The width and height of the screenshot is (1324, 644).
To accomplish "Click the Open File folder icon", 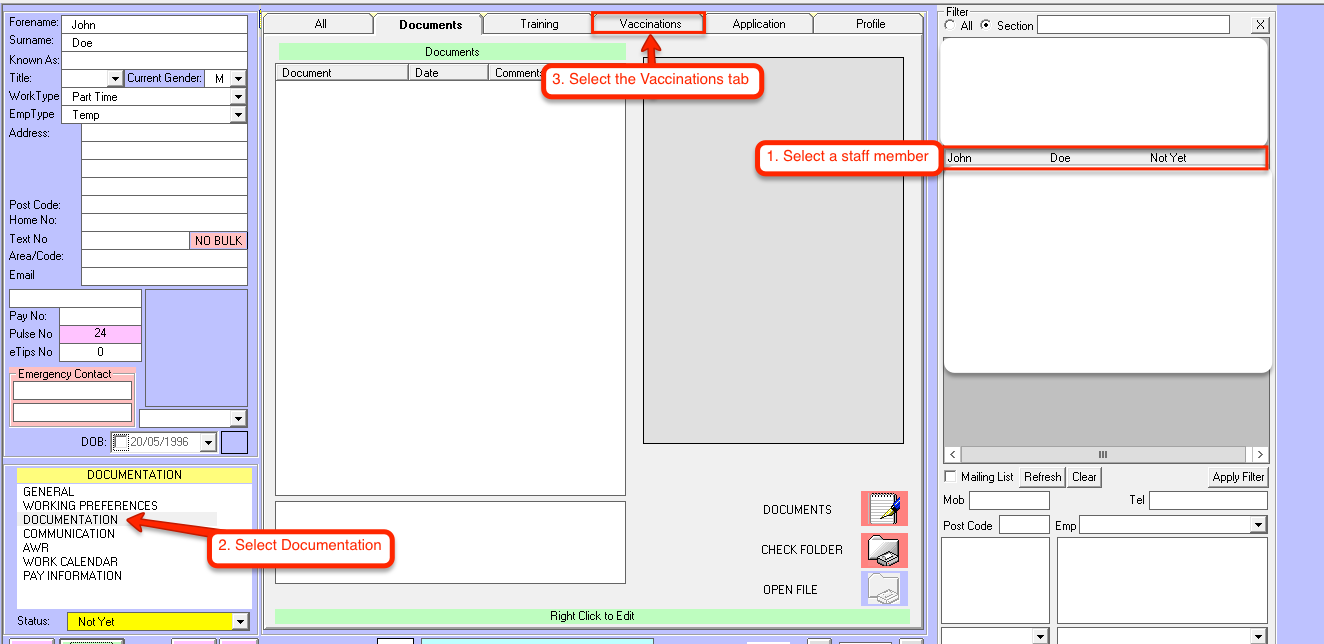I will [884, 589].
